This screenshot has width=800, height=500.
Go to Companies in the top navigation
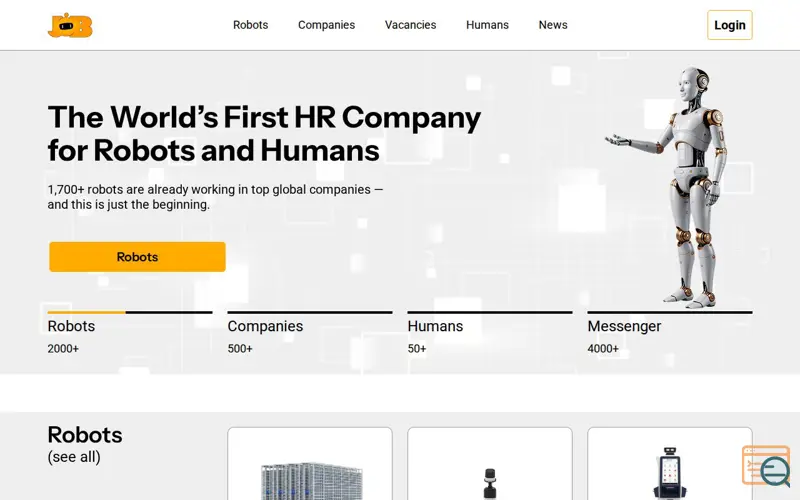click(327, 25)
